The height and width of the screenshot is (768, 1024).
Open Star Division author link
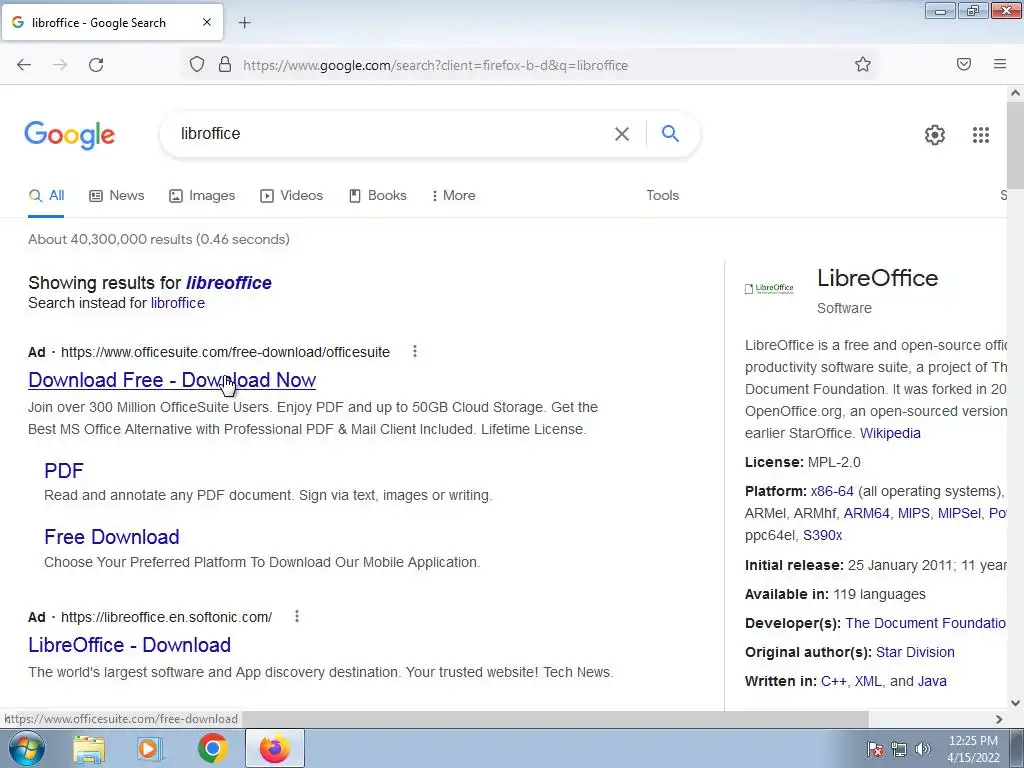pos(915,652)
